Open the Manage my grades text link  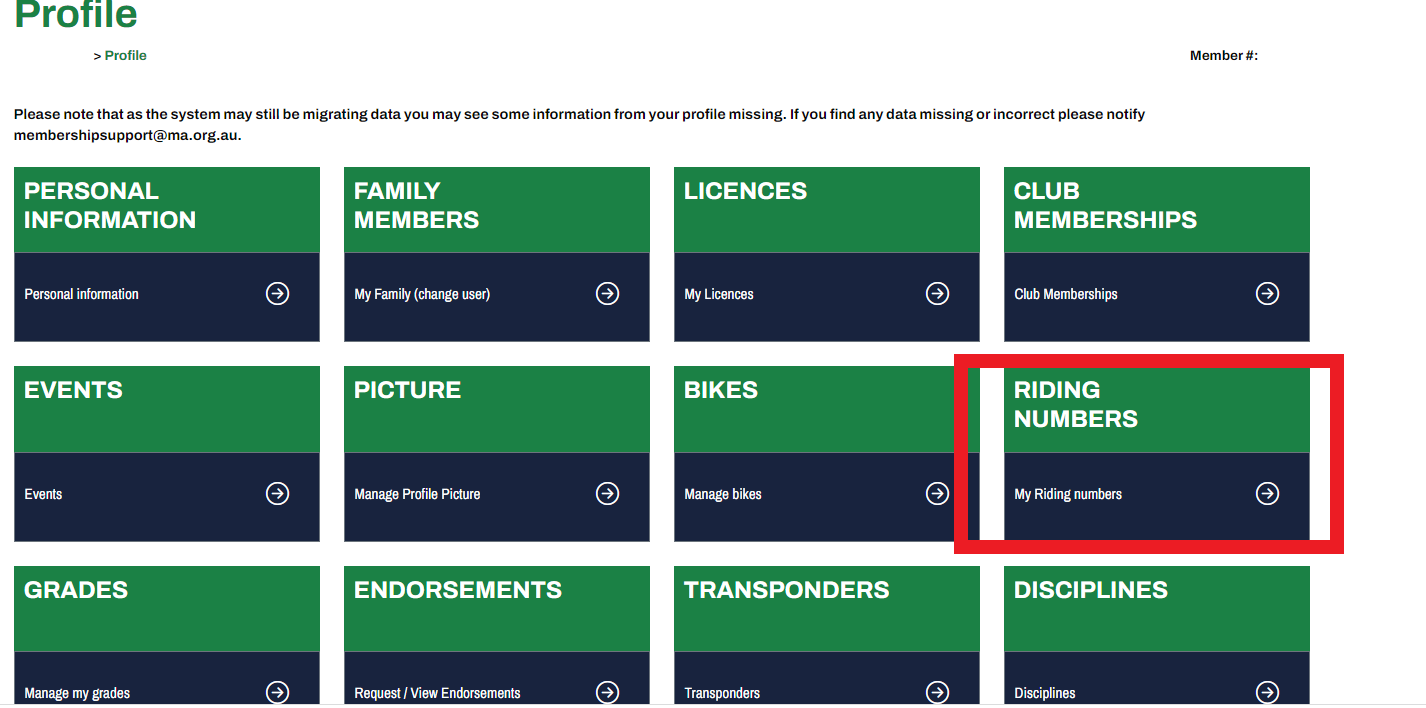click(77, 693)
